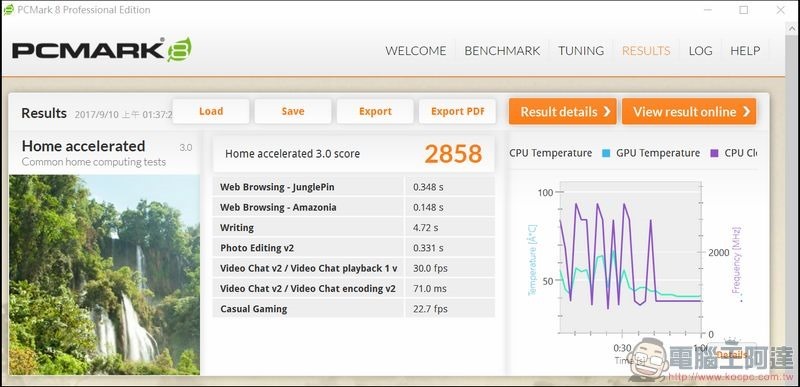Select the Web Browsing - JunglePin row

click(x=354, y=187)
